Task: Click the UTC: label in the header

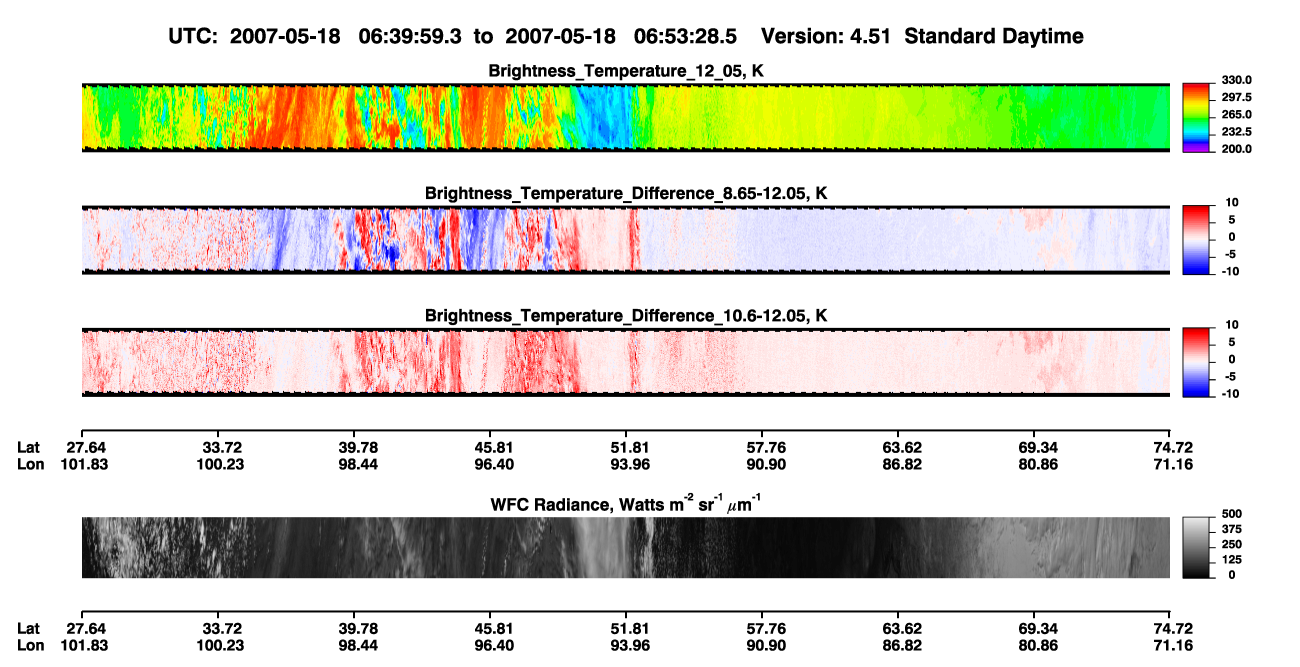Action: point(195,37)
